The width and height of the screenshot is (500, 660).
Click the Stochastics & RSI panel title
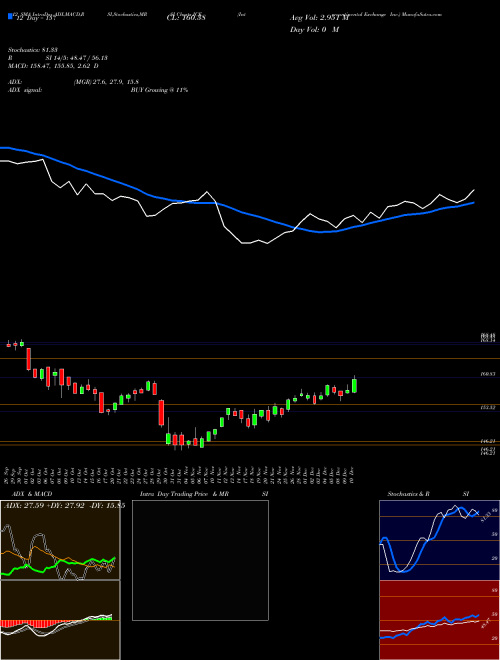coord(428,494)
